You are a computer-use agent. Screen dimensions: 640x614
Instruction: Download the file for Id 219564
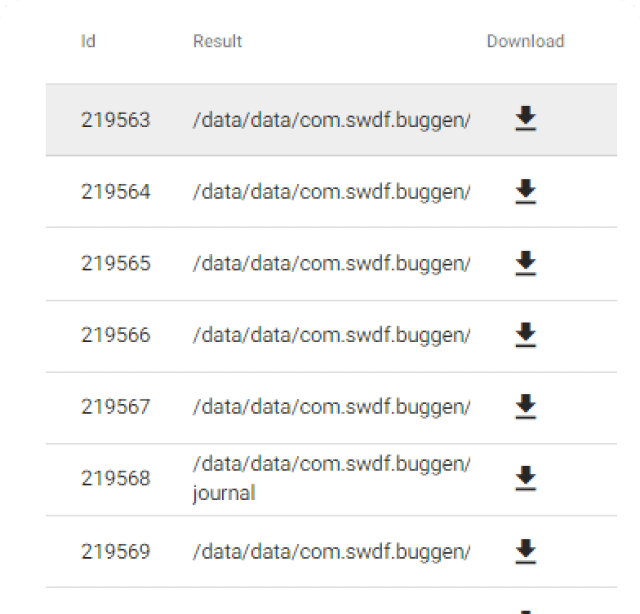[525, 191]
